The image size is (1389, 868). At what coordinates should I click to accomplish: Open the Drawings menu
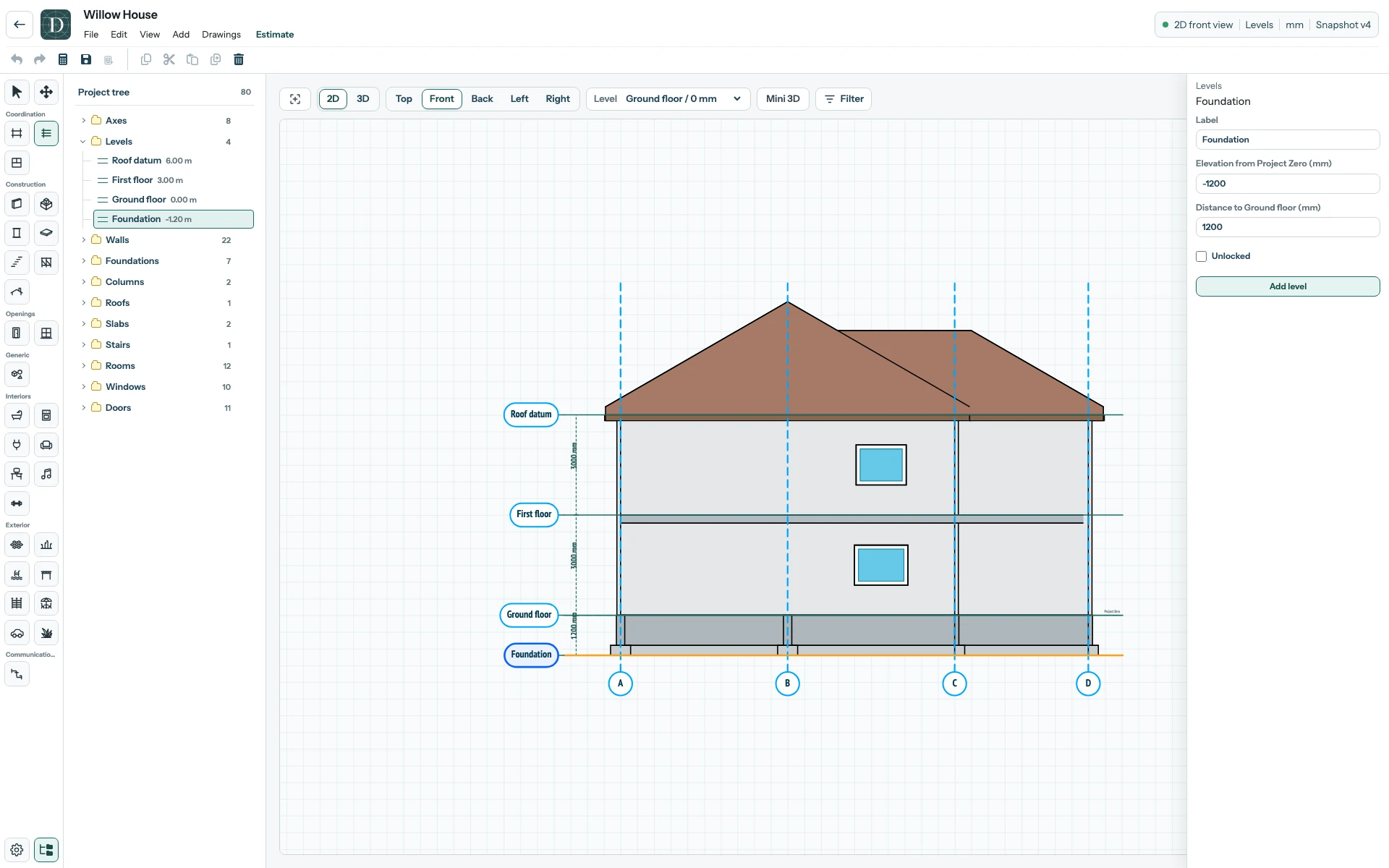point(221,35)
